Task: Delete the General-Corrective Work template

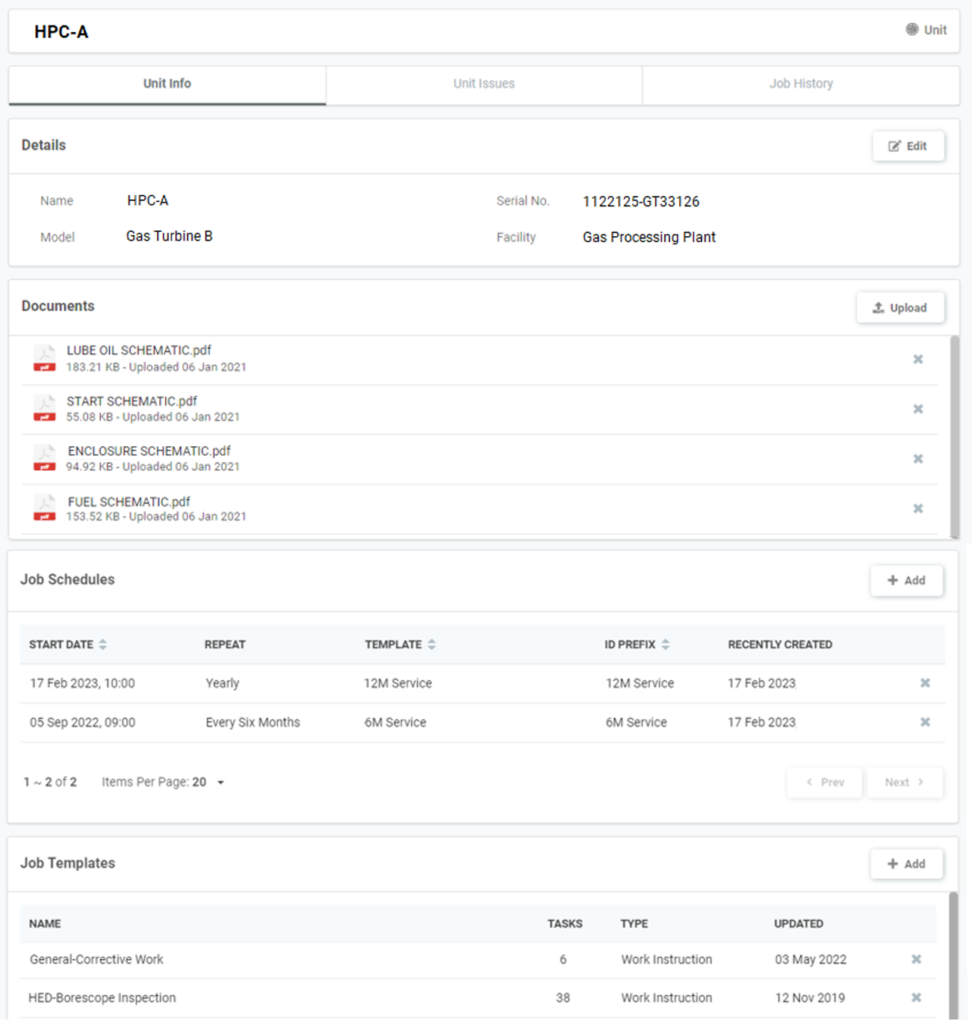Action: coord(916,959)
